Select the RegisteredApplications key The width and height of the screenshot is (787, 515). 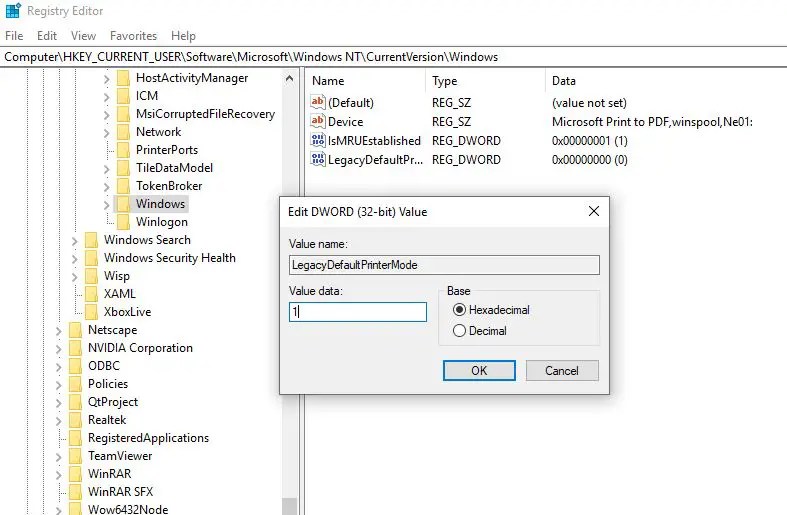pos(148,438)
